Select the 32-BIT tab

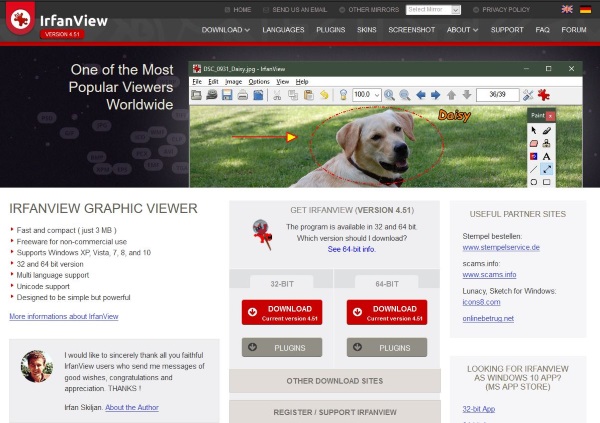[282, 284]
